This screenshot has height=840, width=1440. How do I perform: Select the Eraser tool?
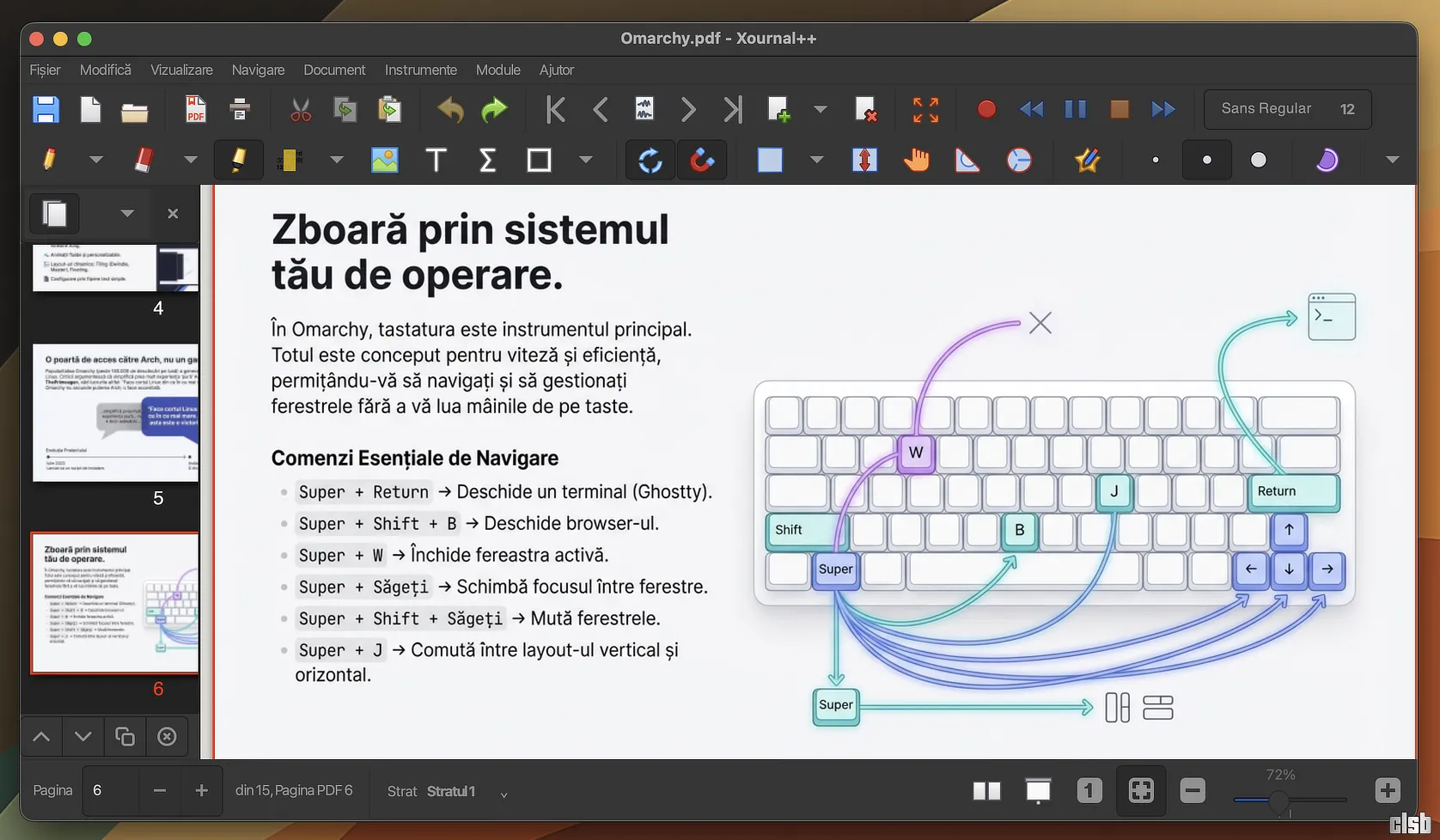click(143, 160)
